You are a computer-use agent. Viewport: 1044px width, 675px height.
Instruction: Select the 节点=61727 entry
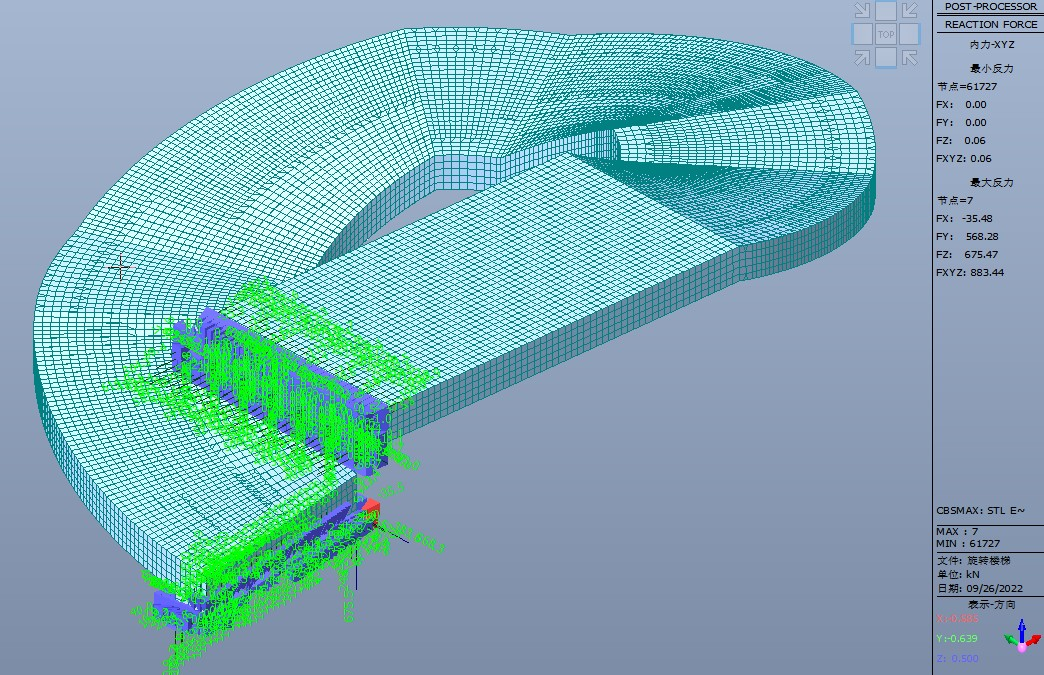(x=967, y=87)
